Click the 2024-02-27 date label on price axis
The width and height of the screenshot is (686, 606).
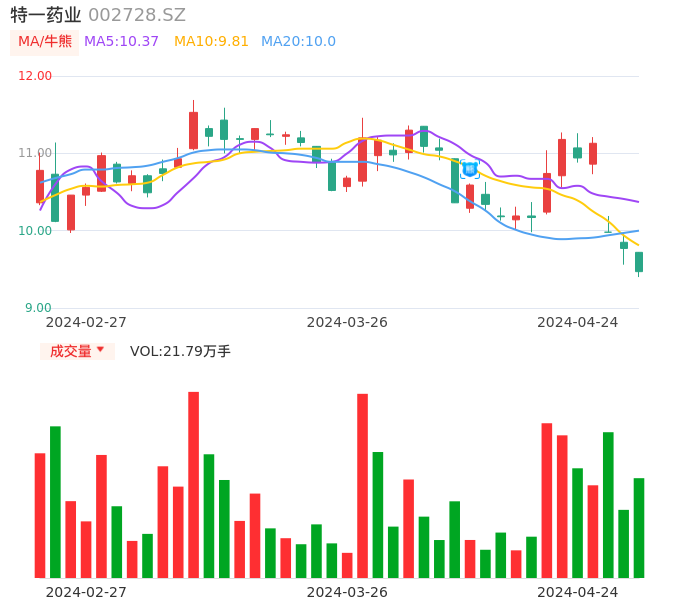click(86, 322)
